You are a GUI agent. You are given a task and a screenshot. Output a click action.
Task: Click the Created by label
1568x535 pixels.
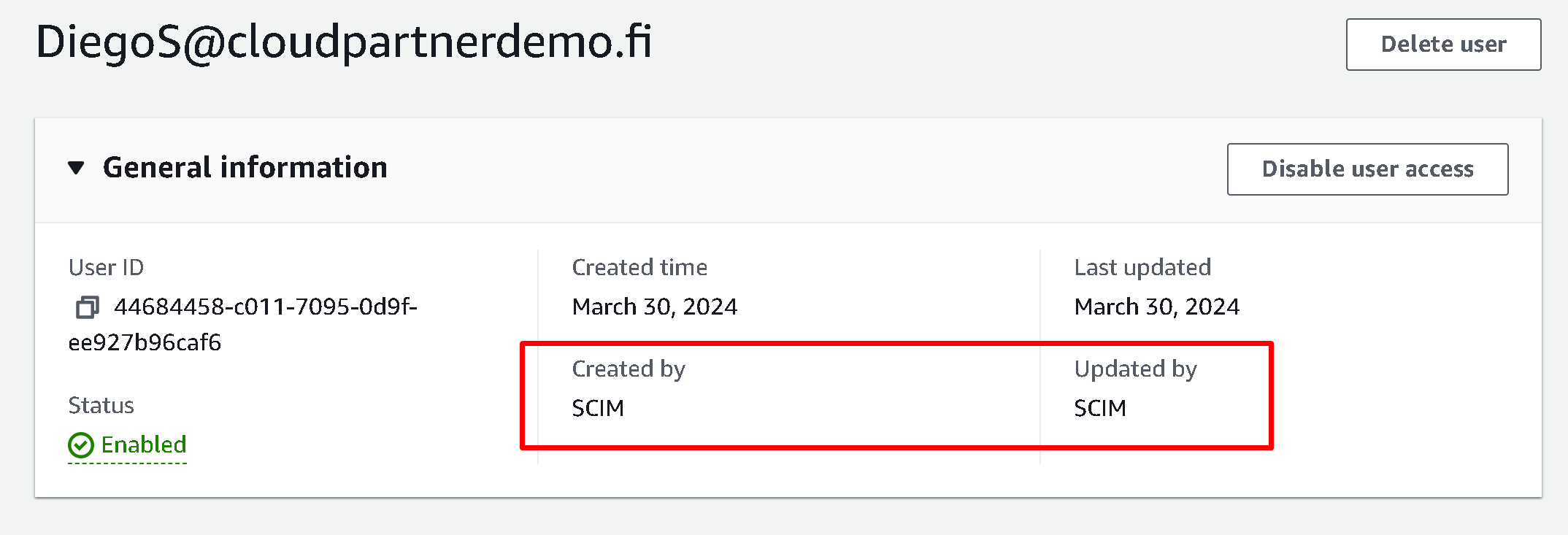pos(629,369)
